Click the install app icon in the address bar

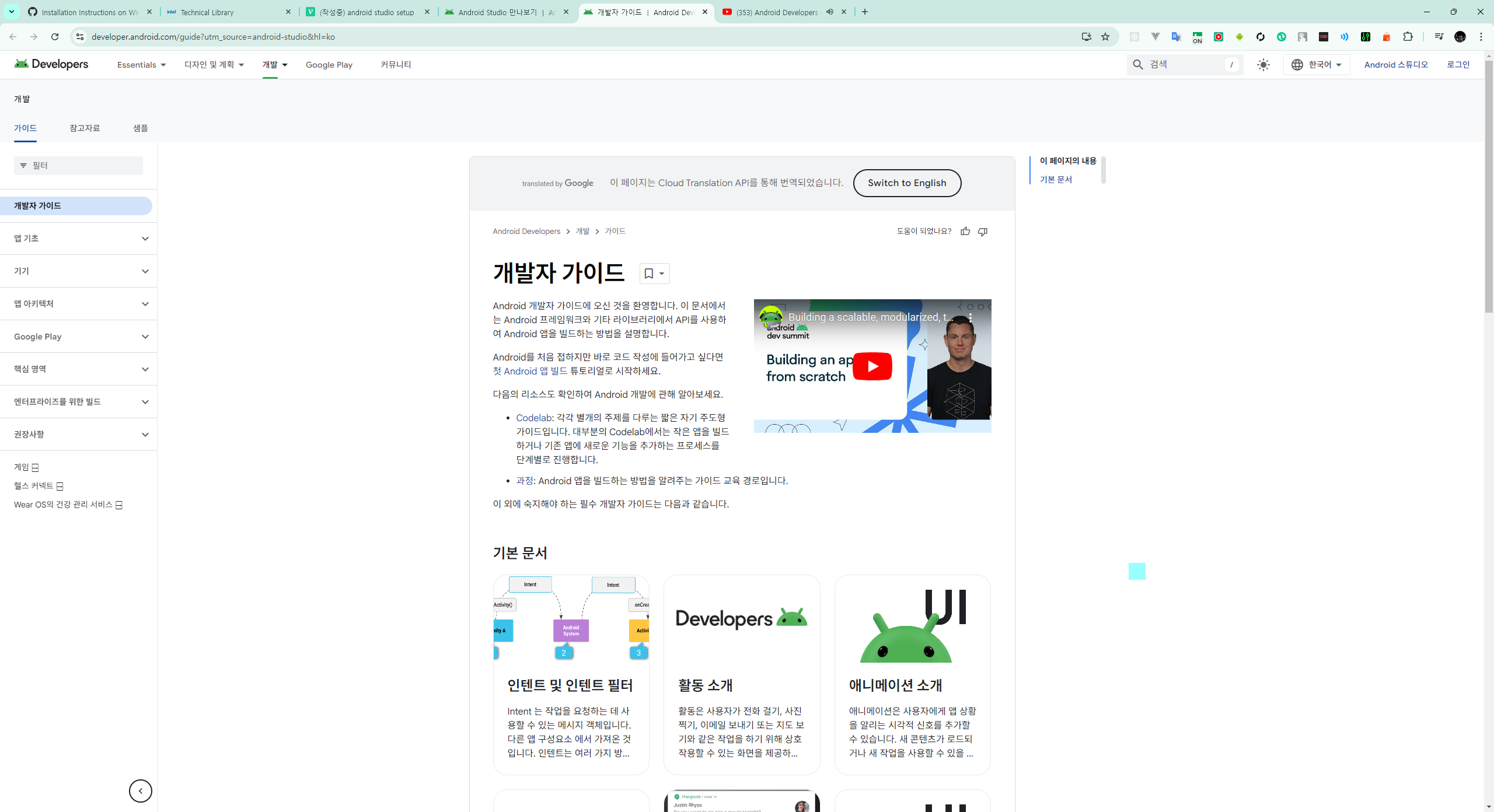tap(1086, 37)
